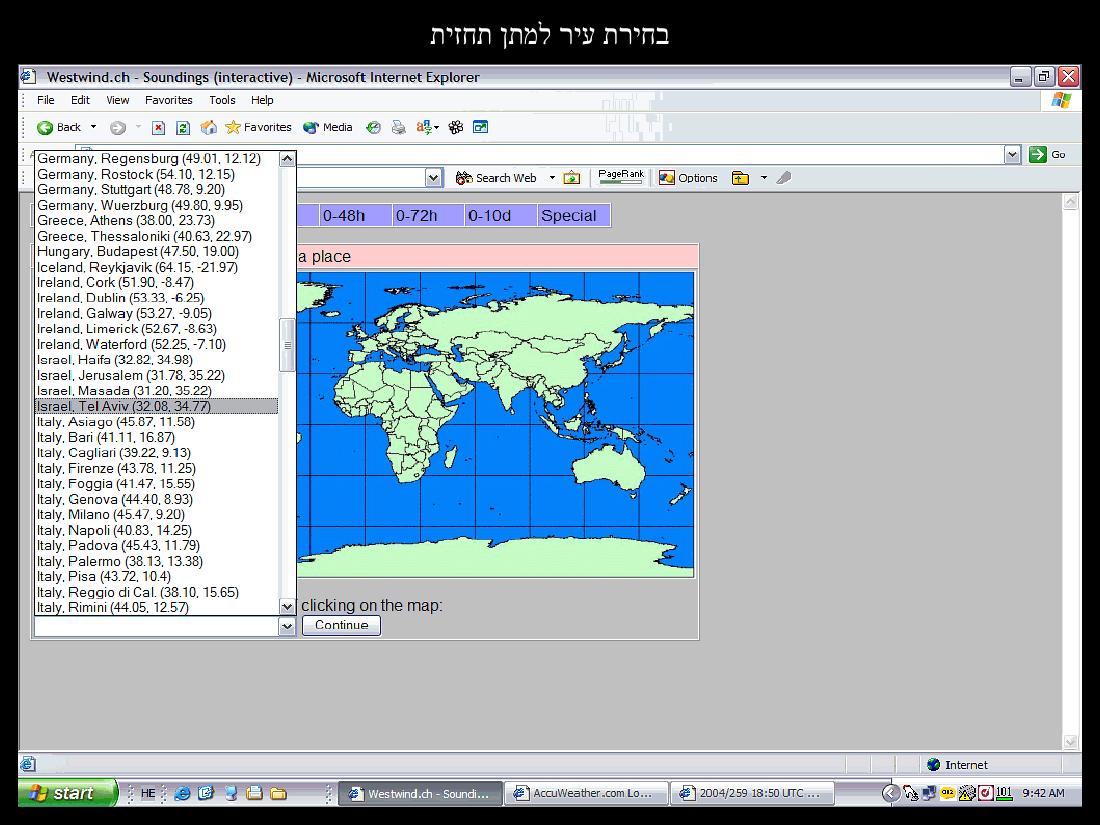Select Israel, Jerusalem in the list
Screen dimensions: 1100x825
click(156, 375)
